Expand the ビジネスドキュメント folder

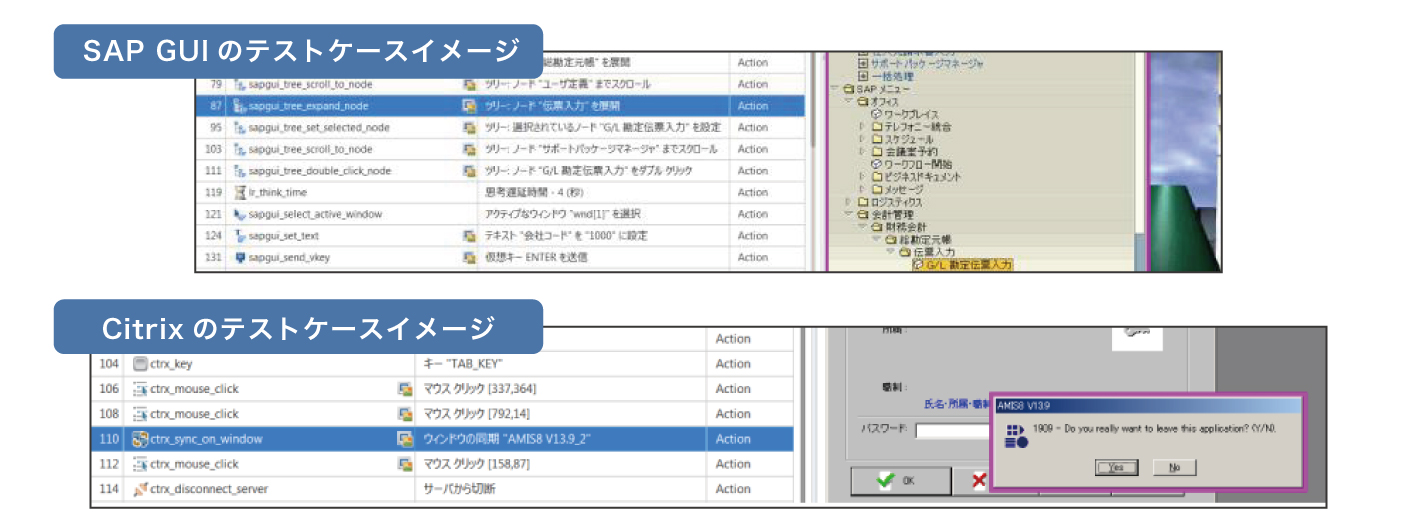pos(862,176)
